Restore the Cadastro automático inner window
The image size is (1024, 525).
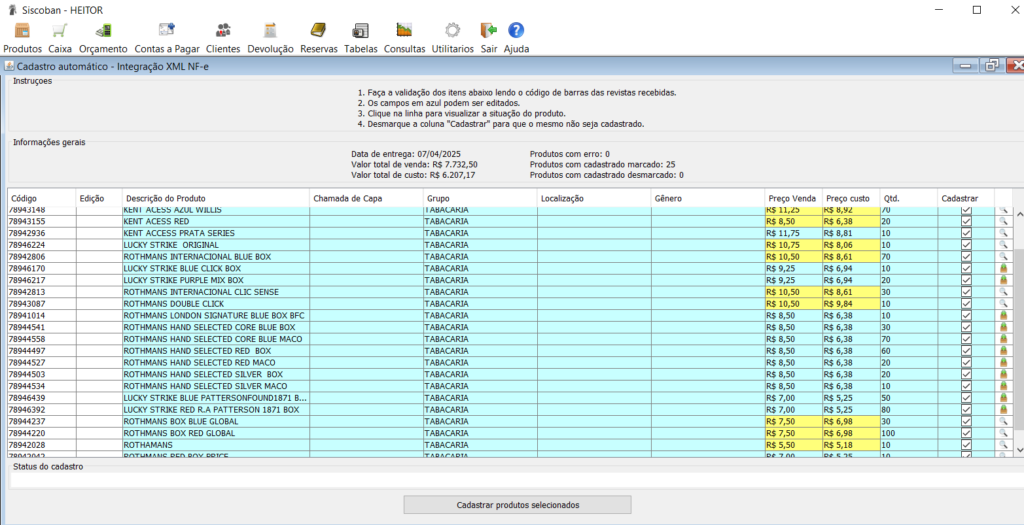point(991,65)
